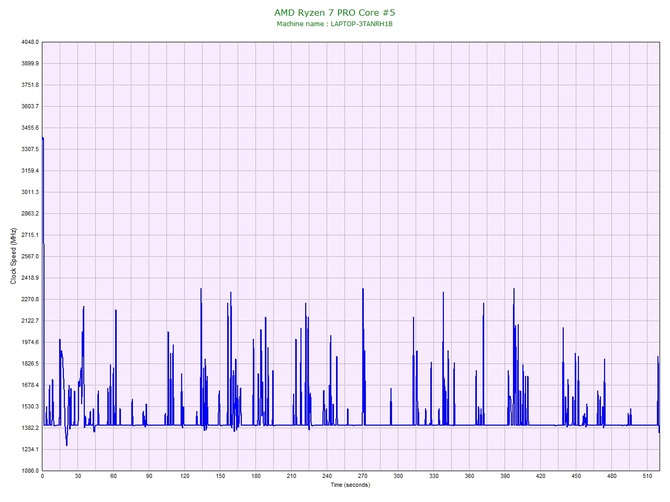
Task: Click the clock spike peak at 270 seconds
Action: [x=363, y=289]
